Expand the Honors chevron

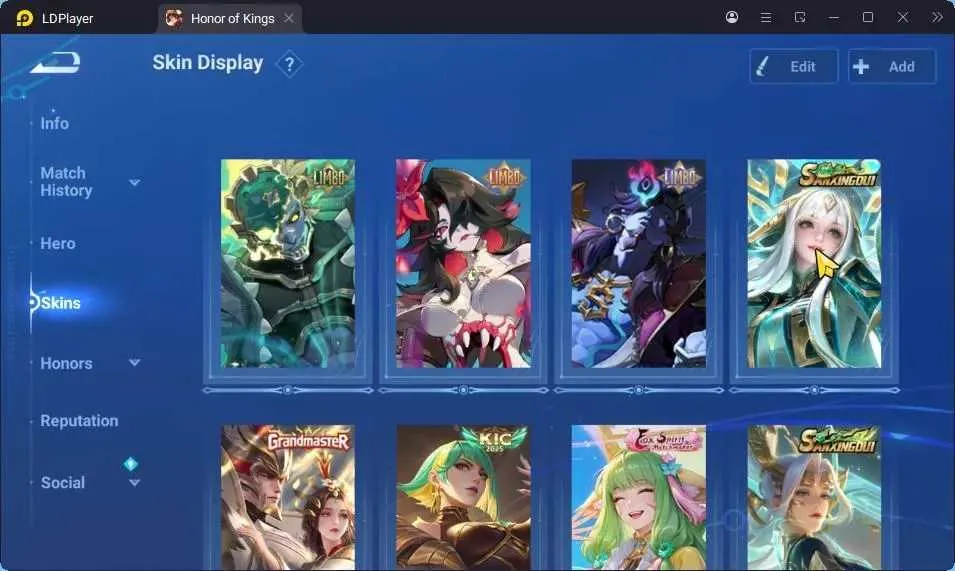coord(135,362)
